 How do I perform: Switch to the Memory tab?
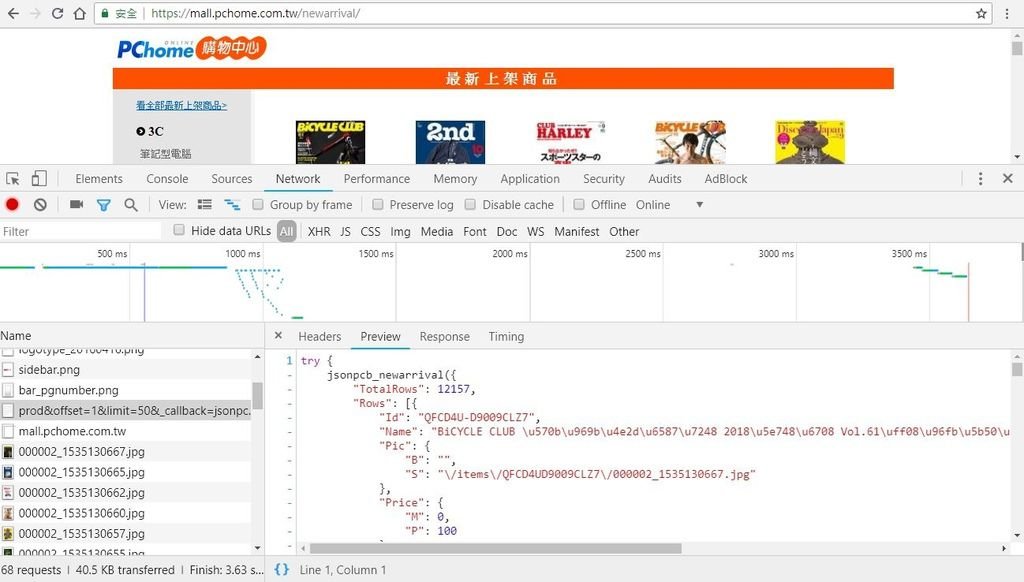(455, 179)
